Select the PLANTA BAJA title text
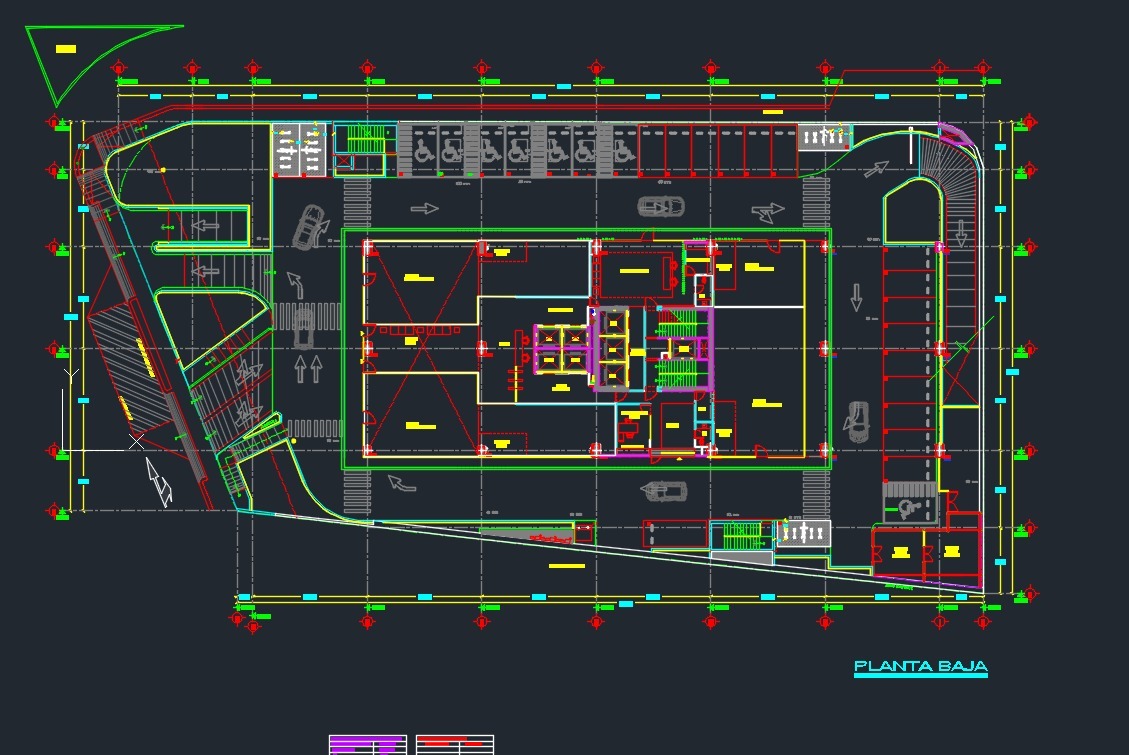 tap(920, 667)
